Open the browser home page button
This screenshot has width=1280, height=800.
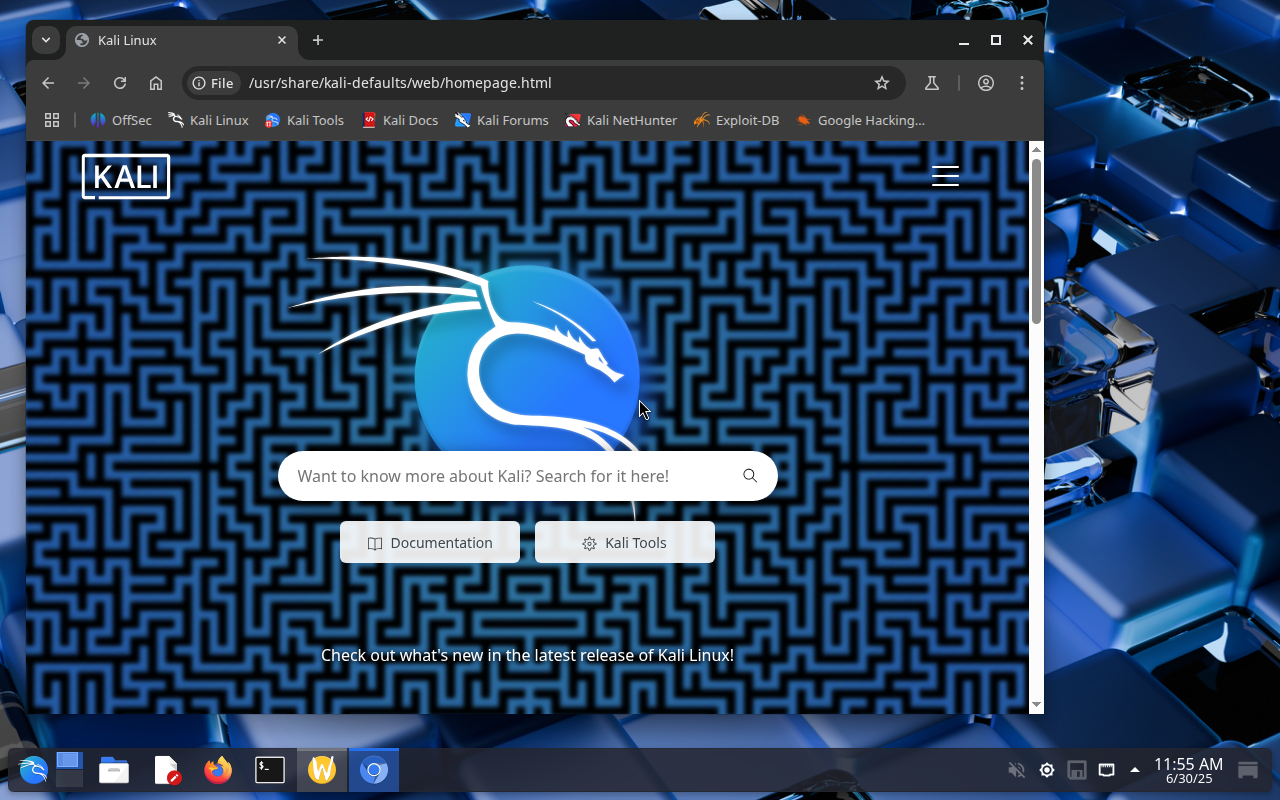pyautogui.click(x=156, y=83)
